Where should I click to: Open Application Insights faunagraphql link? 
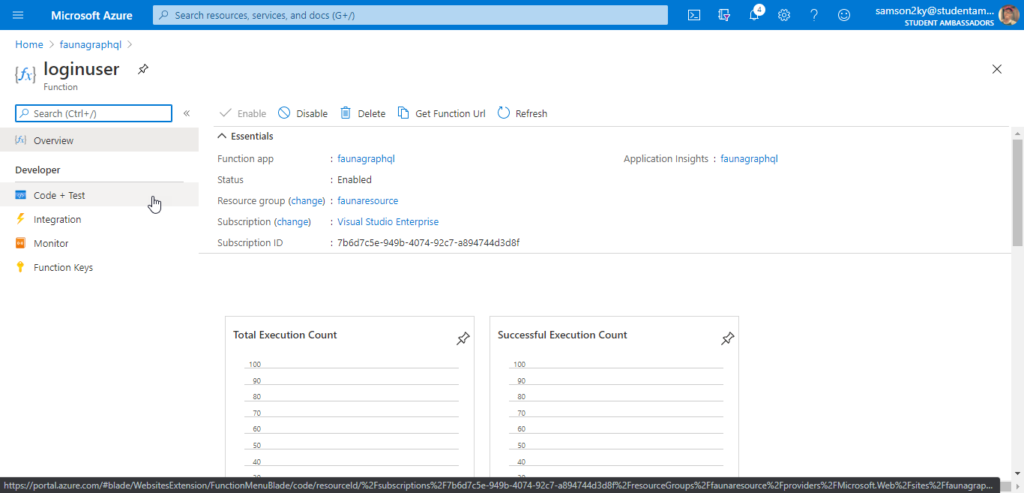point(749,159)
